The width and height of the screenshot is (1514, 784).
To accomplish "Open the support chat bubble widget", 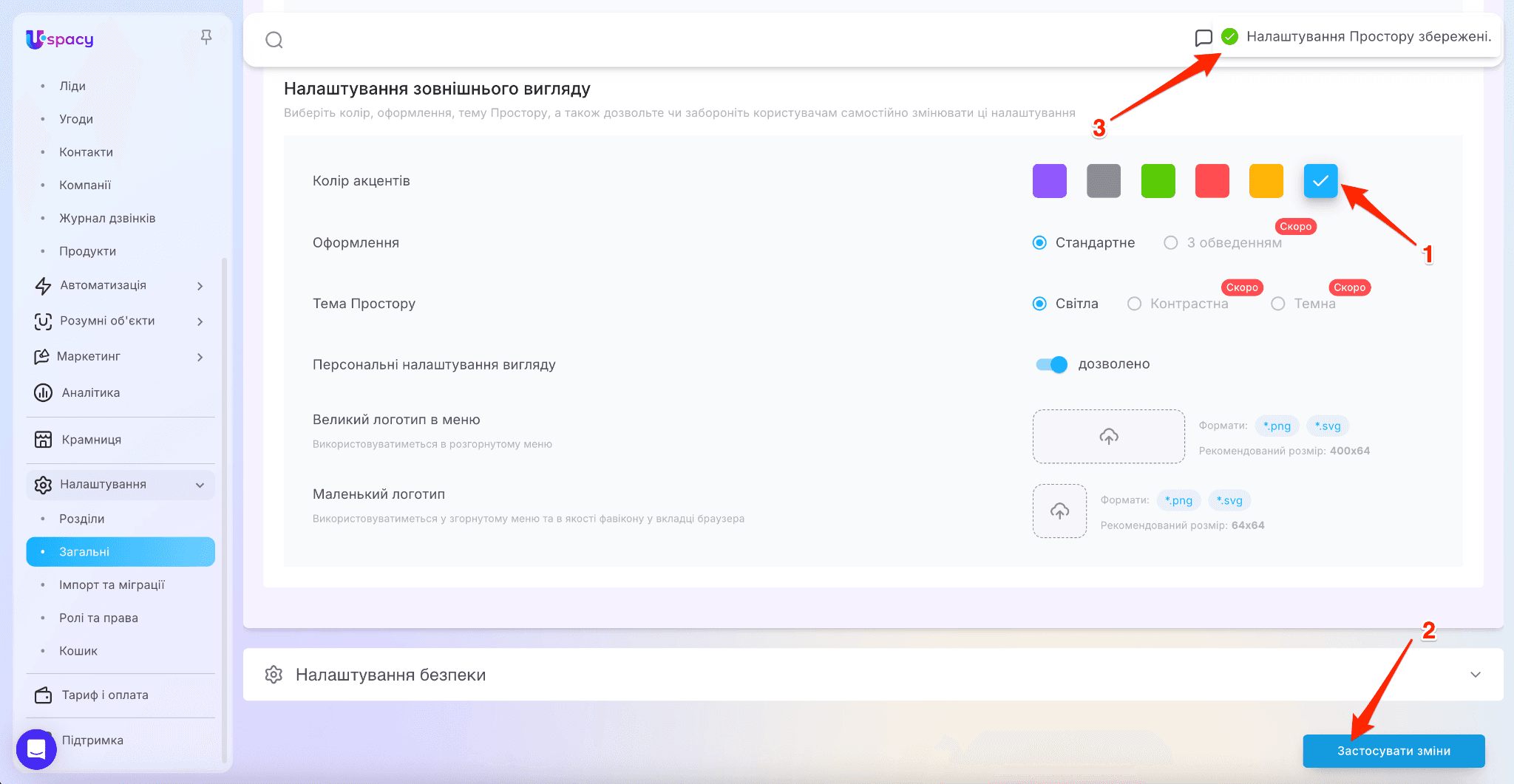I will (x=36, y=749).
